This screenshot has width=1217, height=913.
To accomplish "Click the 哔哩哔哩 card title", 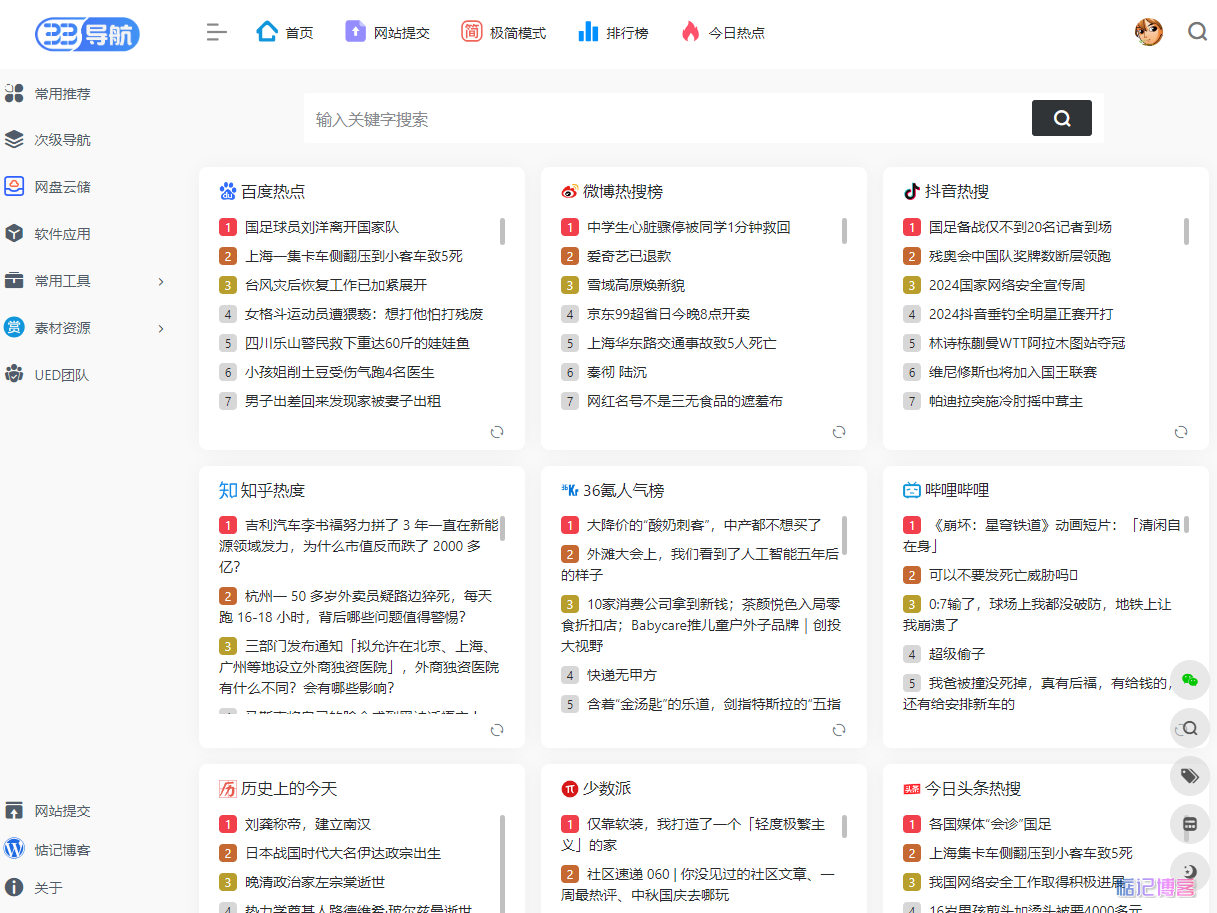I will [957, 490].
